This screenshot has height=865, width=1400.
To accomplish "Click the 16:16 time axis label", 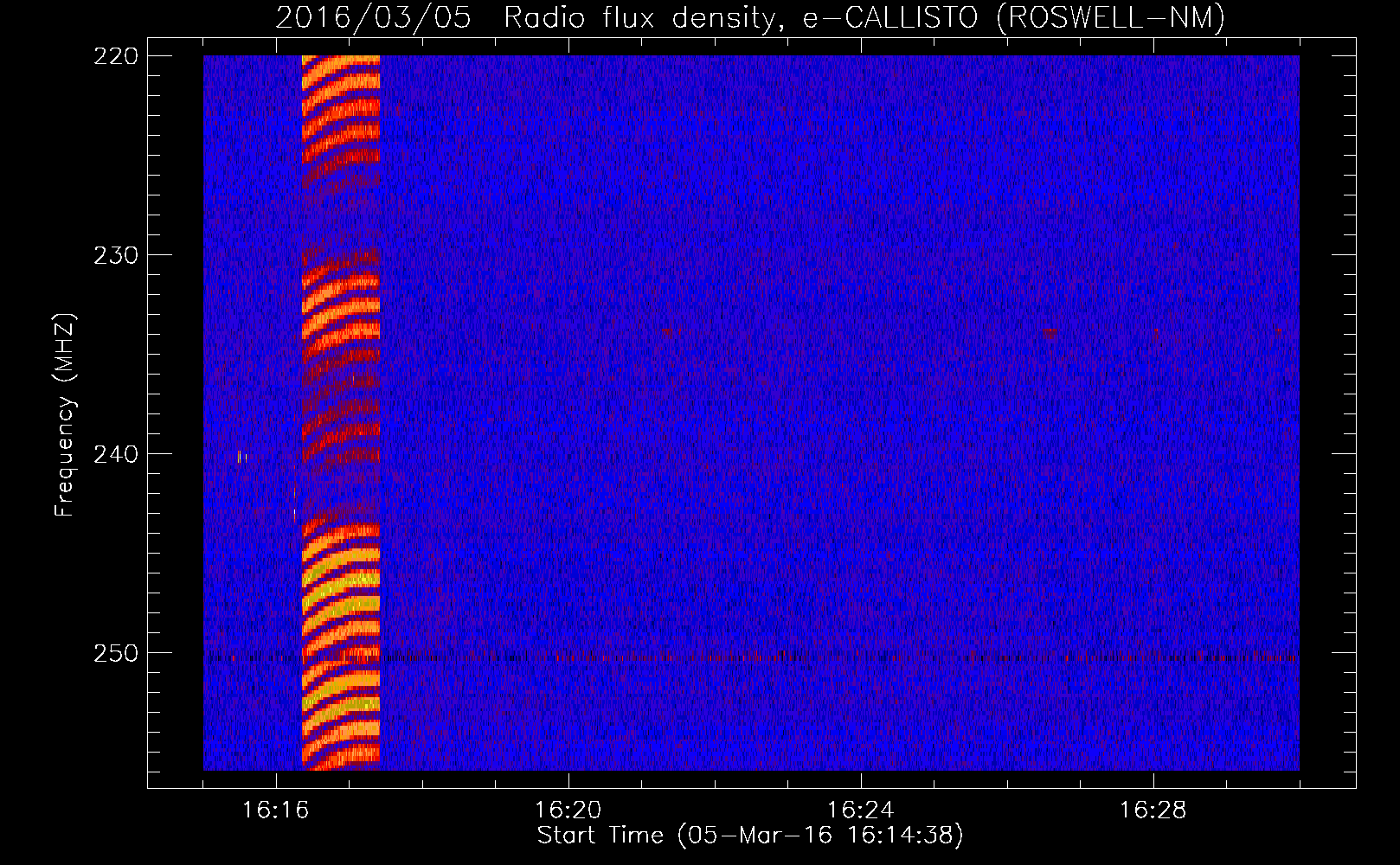I will (276, 811).
